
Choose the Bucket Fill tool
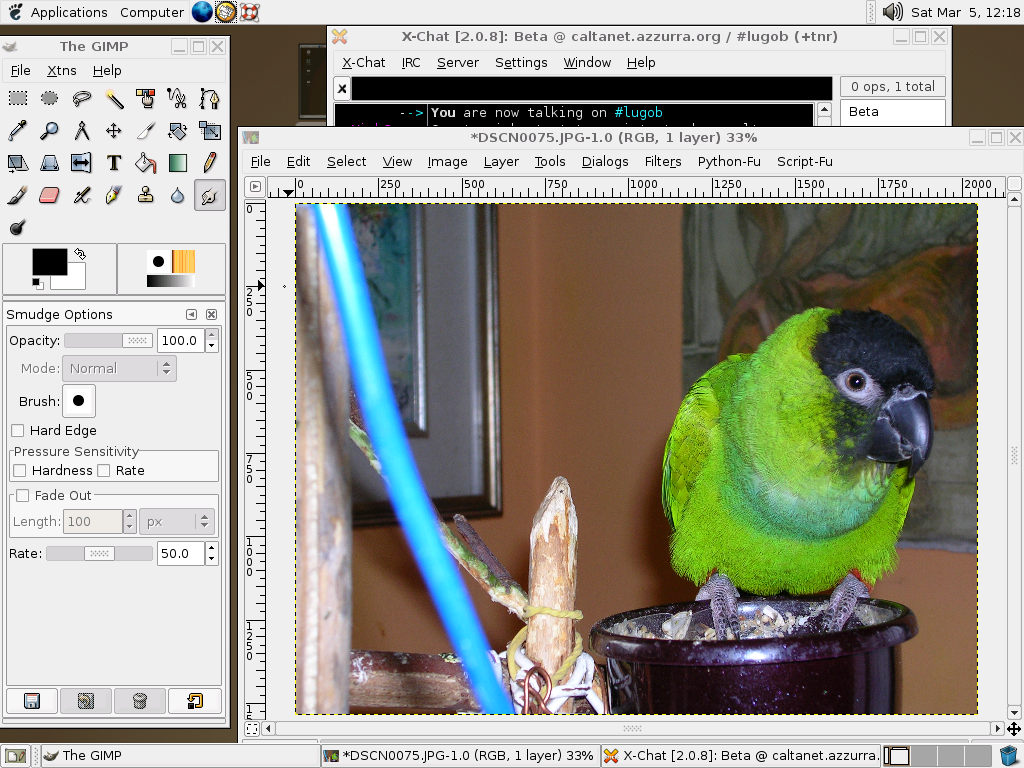click(146, 163)
